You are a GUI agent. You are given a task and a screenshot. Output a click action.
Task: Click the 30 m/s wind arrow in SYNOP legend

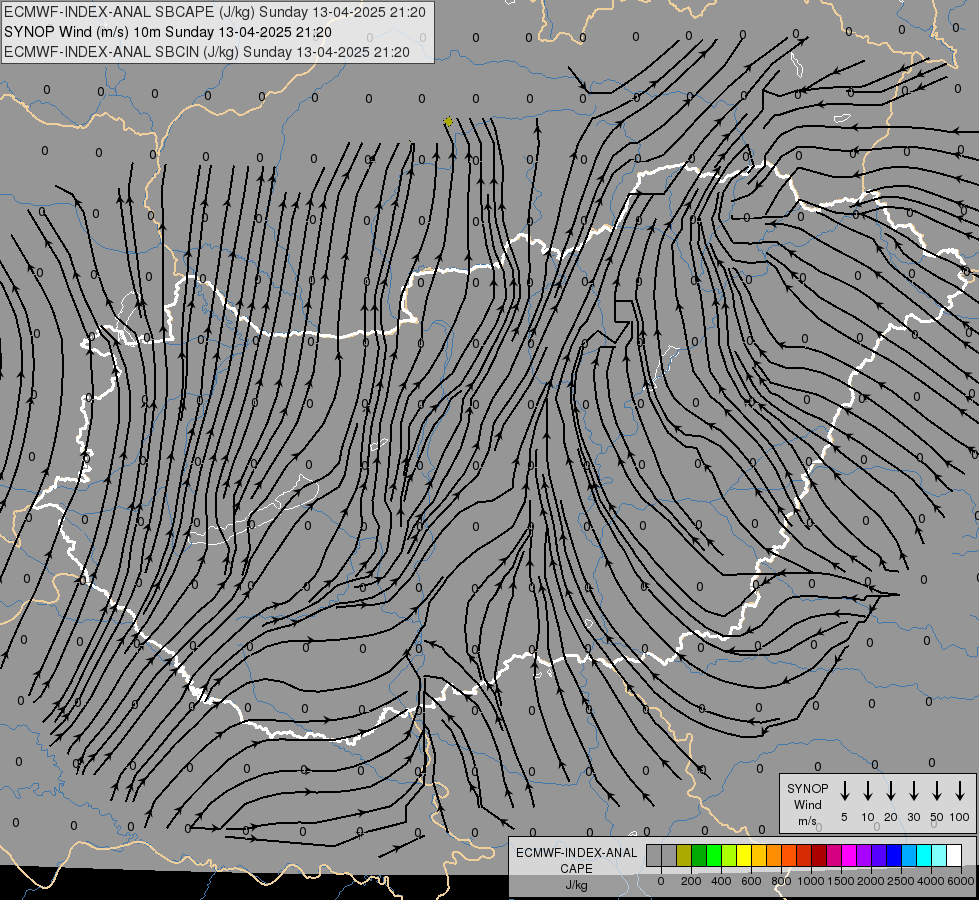[x=913, y=790]
